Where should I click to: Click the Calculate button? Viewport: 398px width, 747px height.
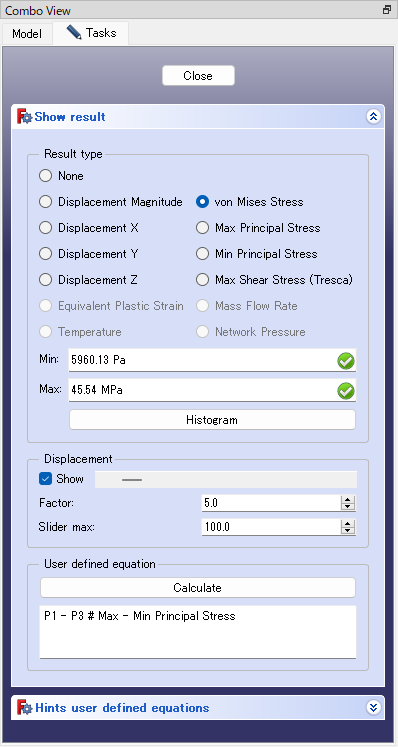pos(197,587)
